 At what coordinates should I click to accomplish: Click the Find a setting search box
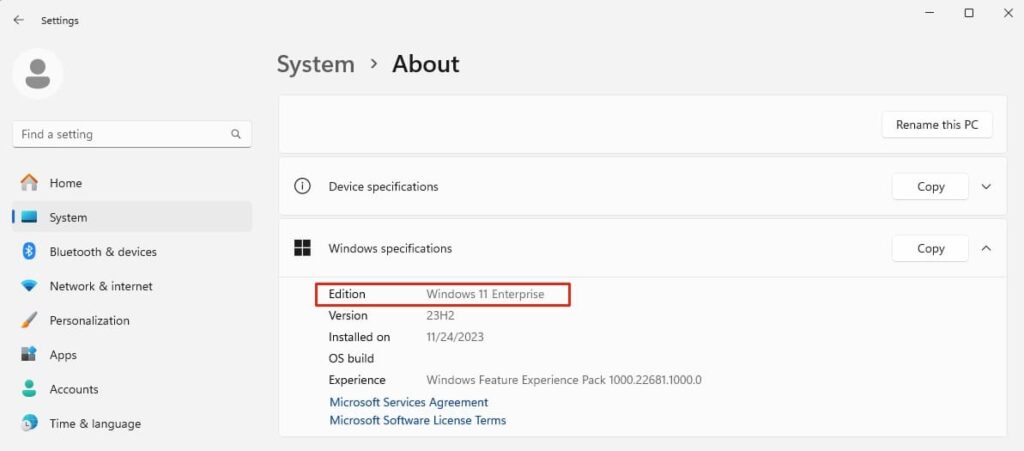pos(120,134)
